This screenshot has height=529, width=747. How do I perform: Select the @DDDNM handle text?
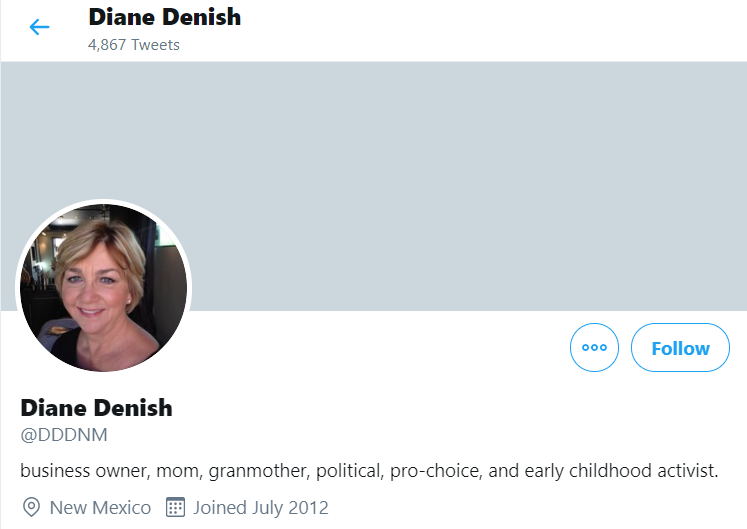click(64, 435)
